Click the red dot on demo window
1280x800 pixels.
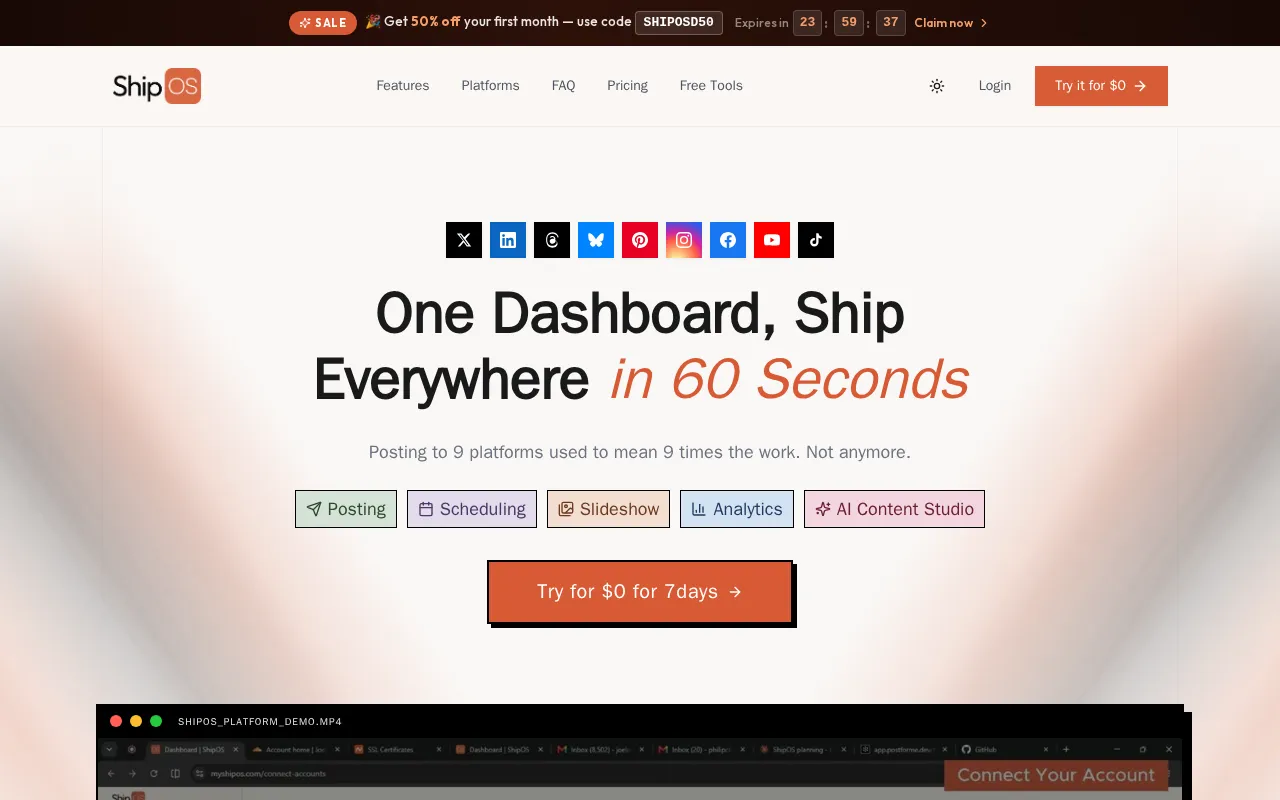[116, 721]
